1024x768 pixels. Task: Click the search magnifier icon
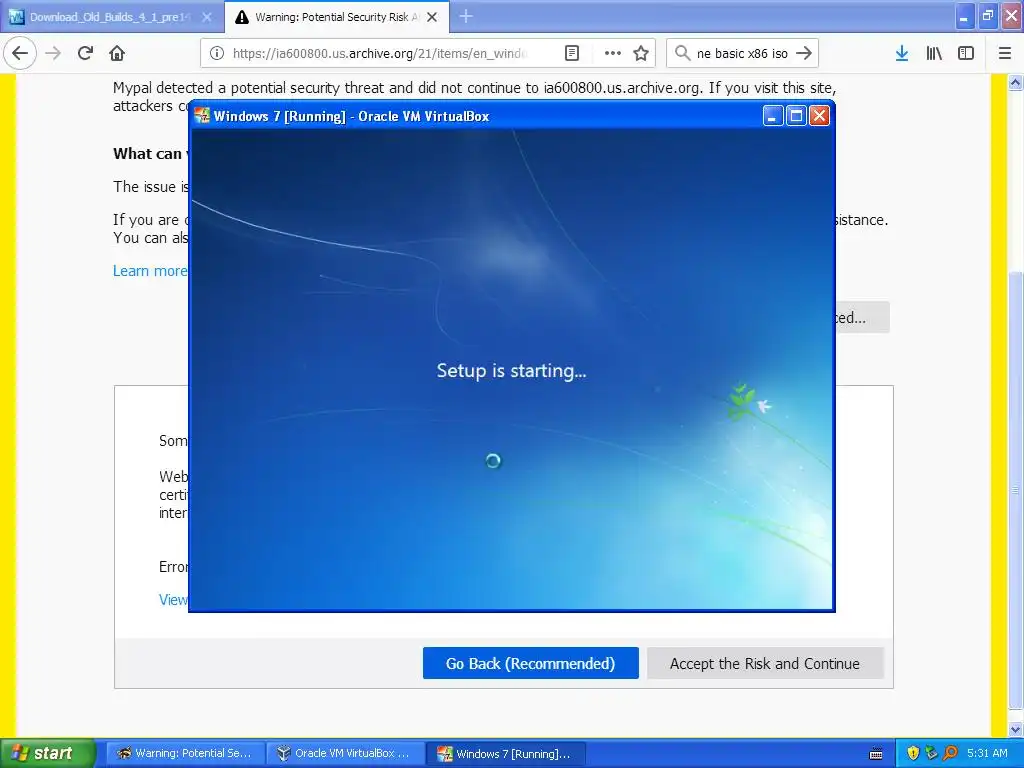click(682, 53)
